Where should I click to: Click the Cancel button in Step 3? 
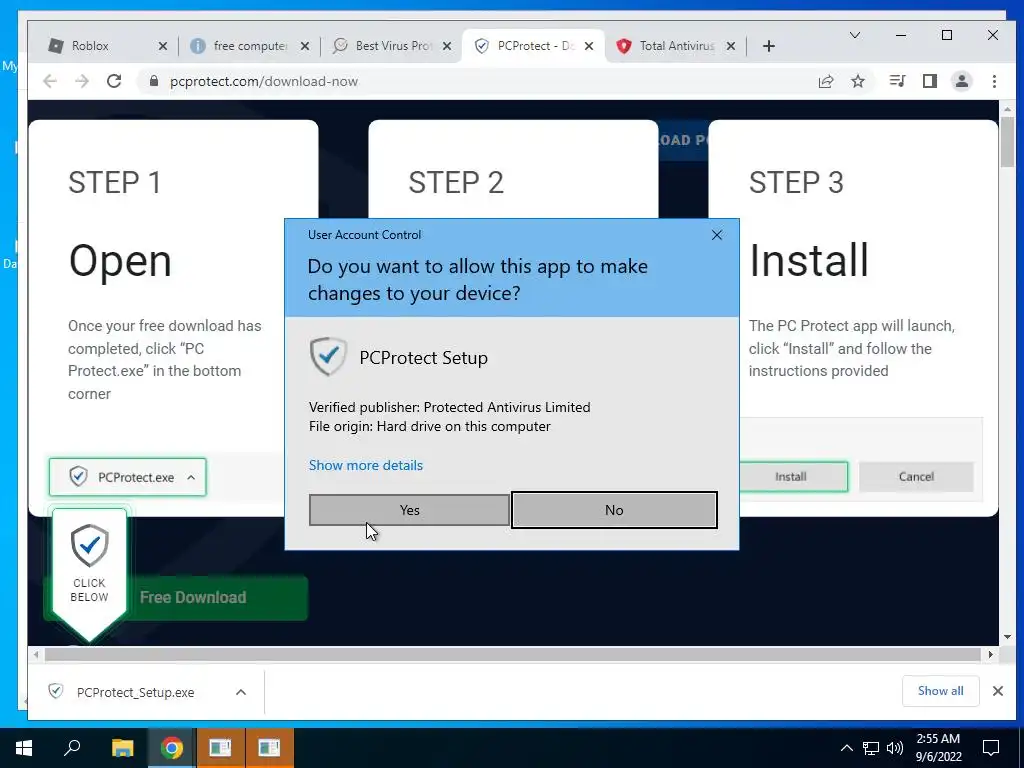[916, 477]
